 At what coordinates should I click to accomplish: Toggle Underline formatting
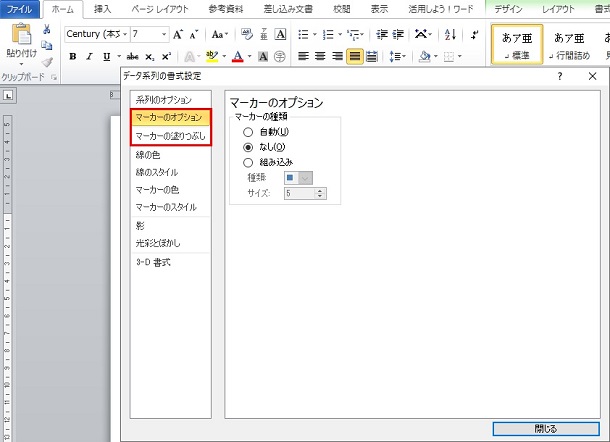107,57
